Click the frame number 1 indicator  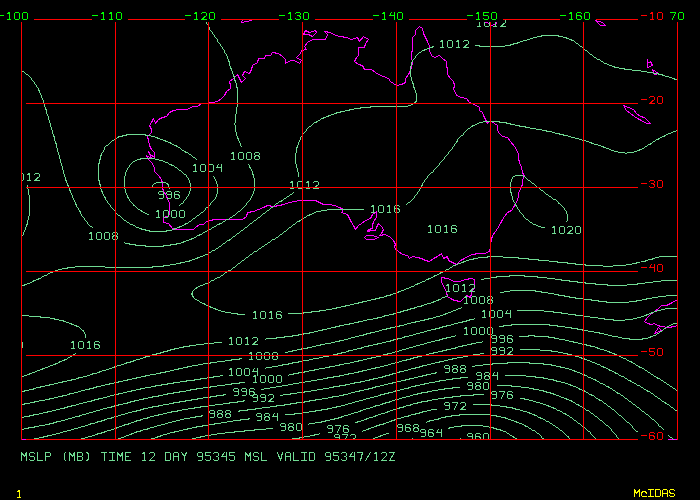(18, 493)
